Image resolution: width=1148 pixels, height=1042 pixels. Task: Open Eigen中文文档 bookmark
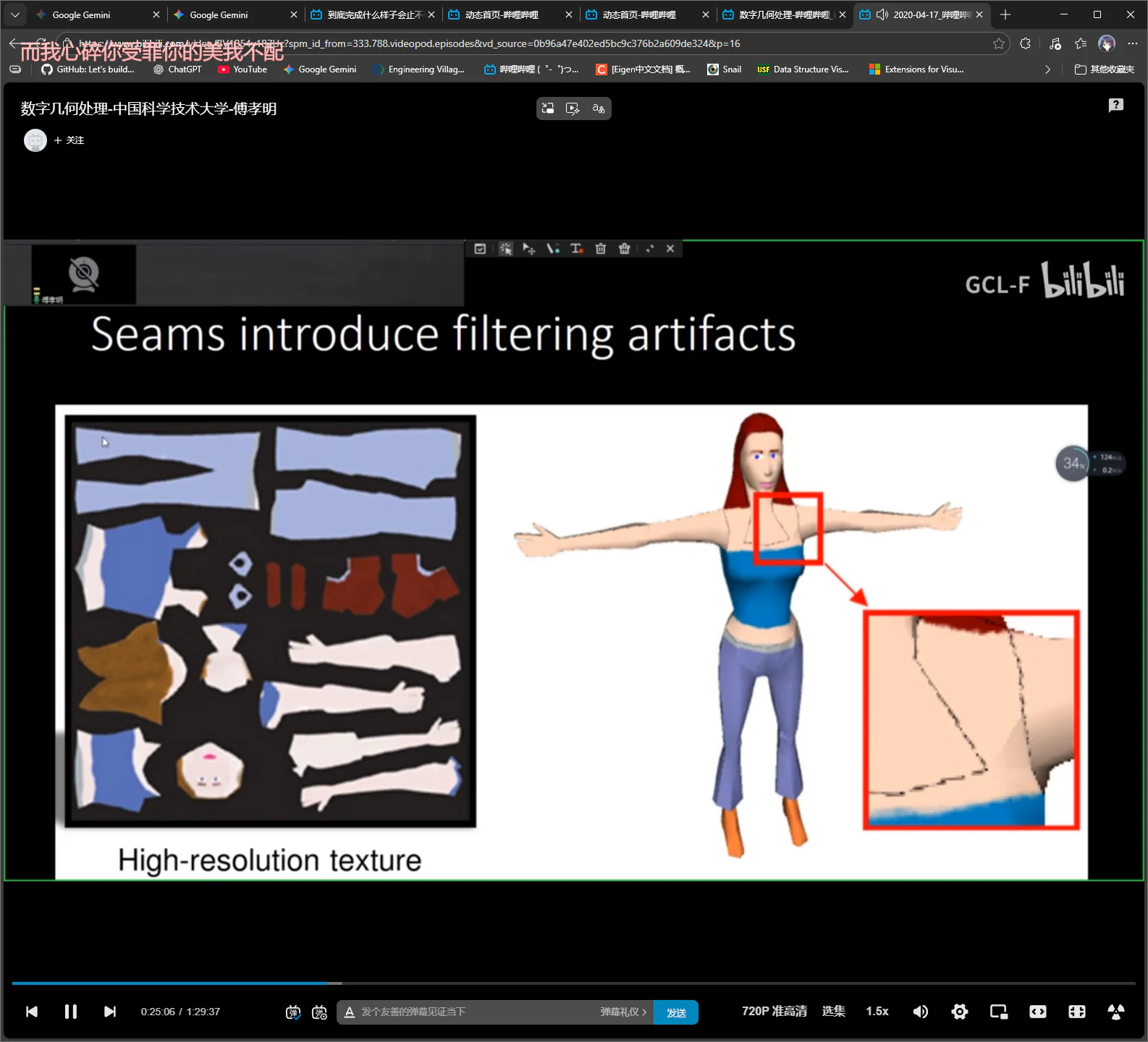click(x=643, y=69)
